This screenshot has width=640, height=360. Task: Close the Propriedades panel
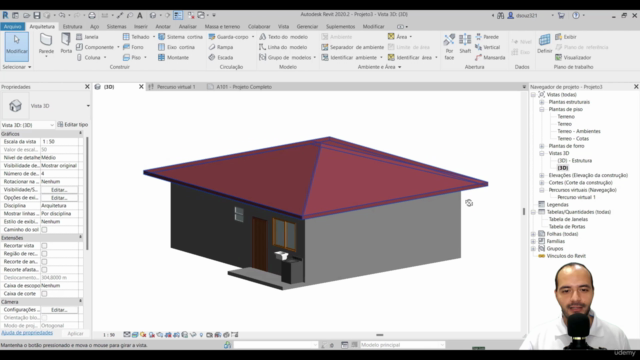87,87
